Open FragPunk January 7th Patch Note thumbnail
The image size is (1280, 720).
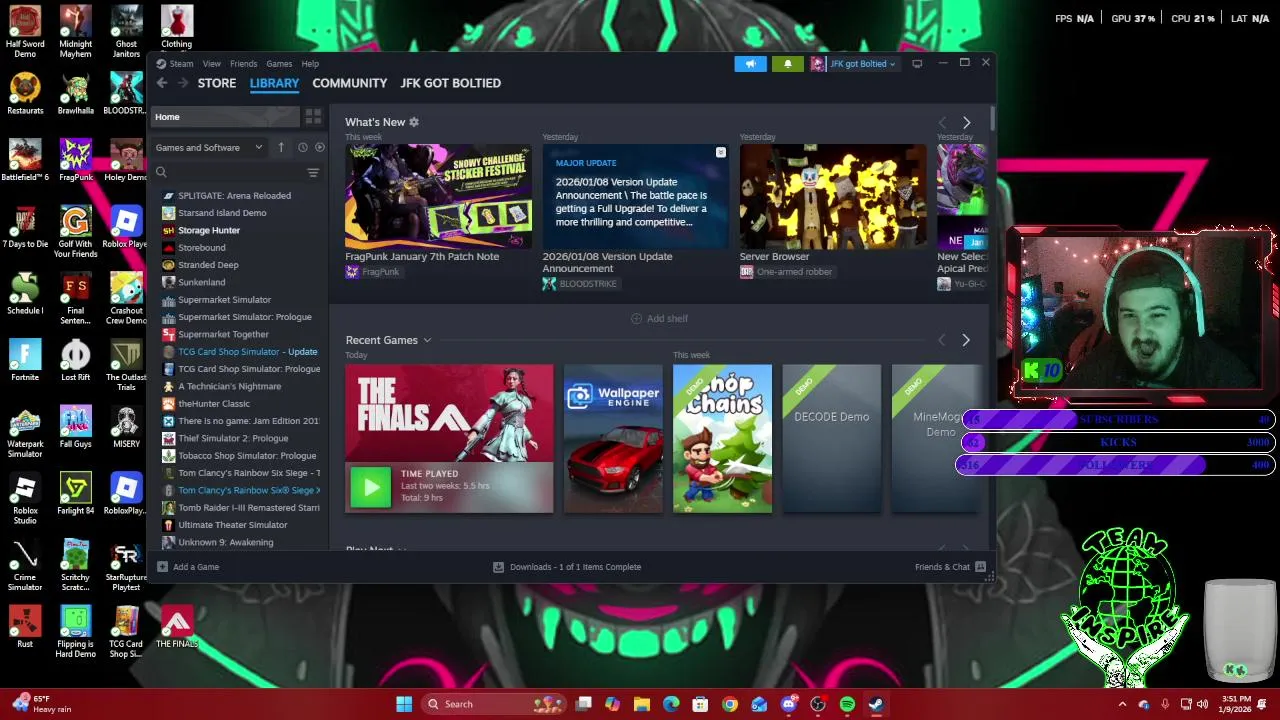(x=438, y=196)
